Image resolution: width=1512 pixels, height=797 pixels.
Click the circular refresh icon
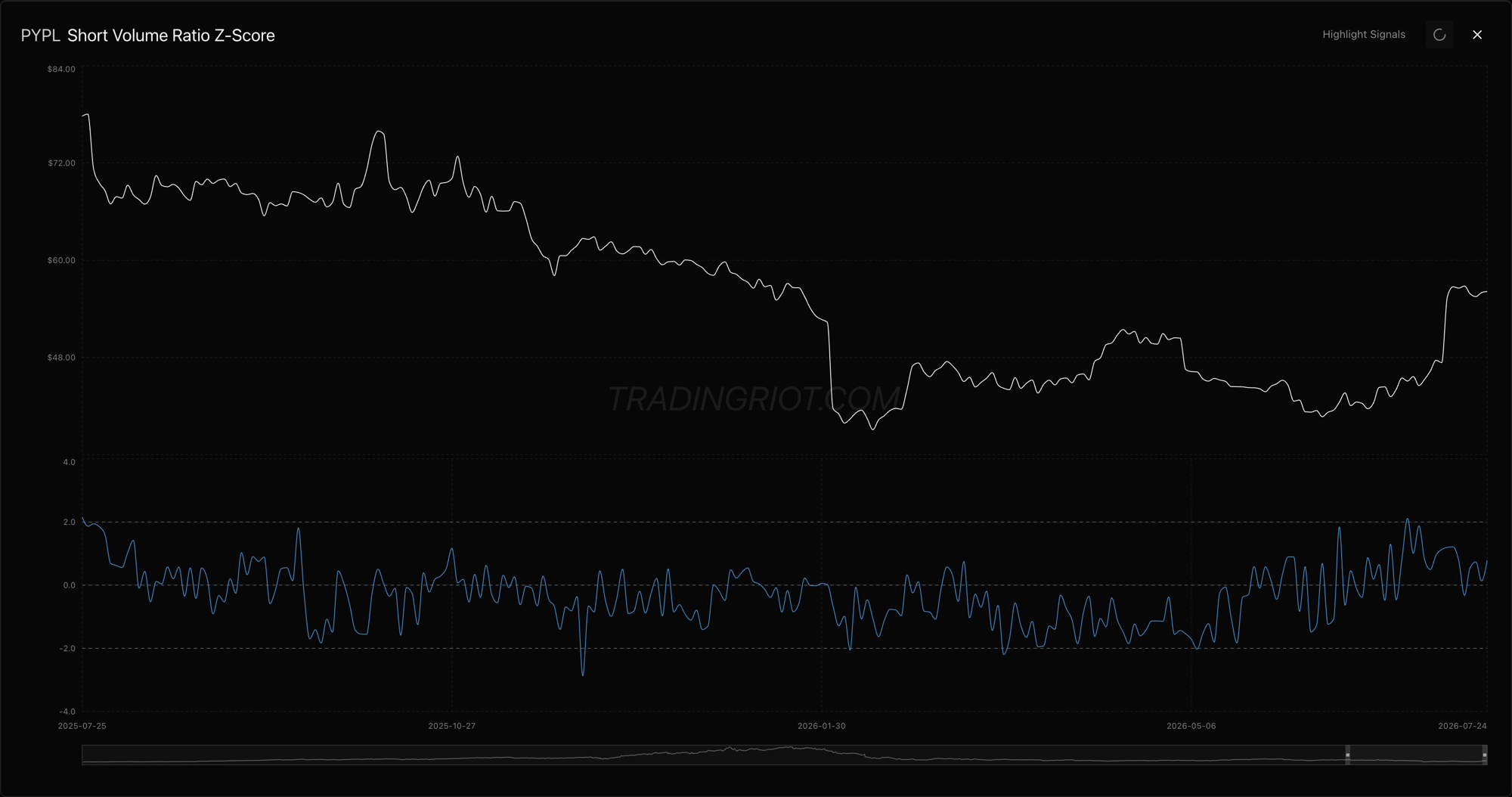[1439, 35]
